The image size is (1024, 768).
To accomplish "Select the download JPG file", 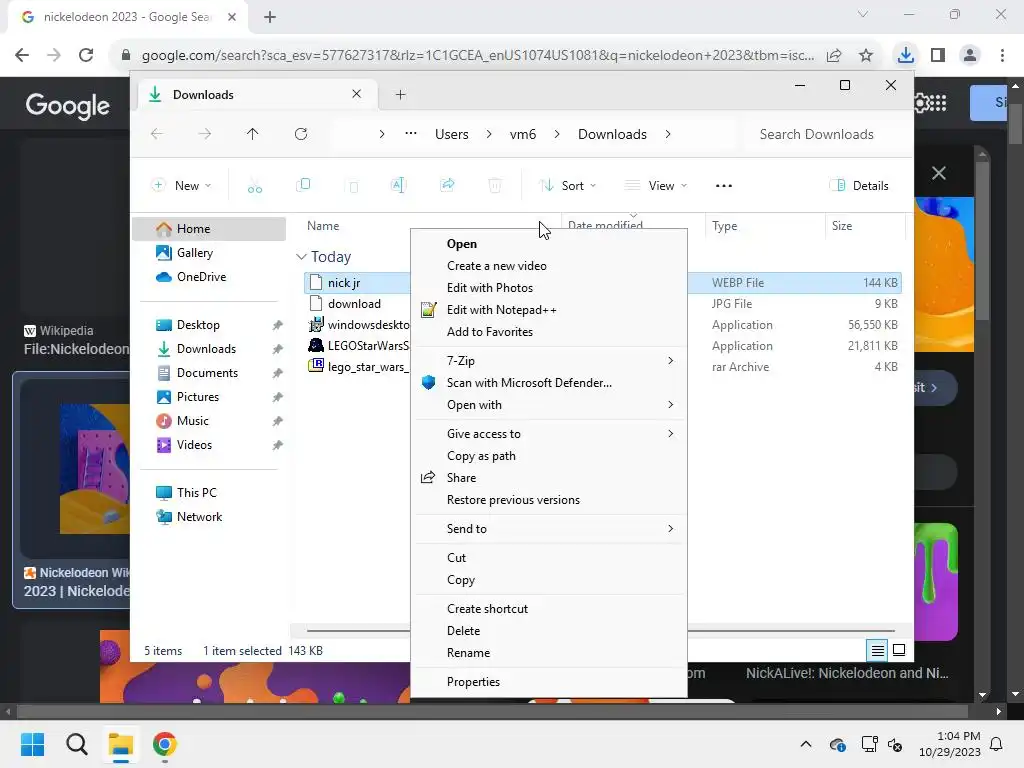I will pyautogui.click(x=354, y=304).
